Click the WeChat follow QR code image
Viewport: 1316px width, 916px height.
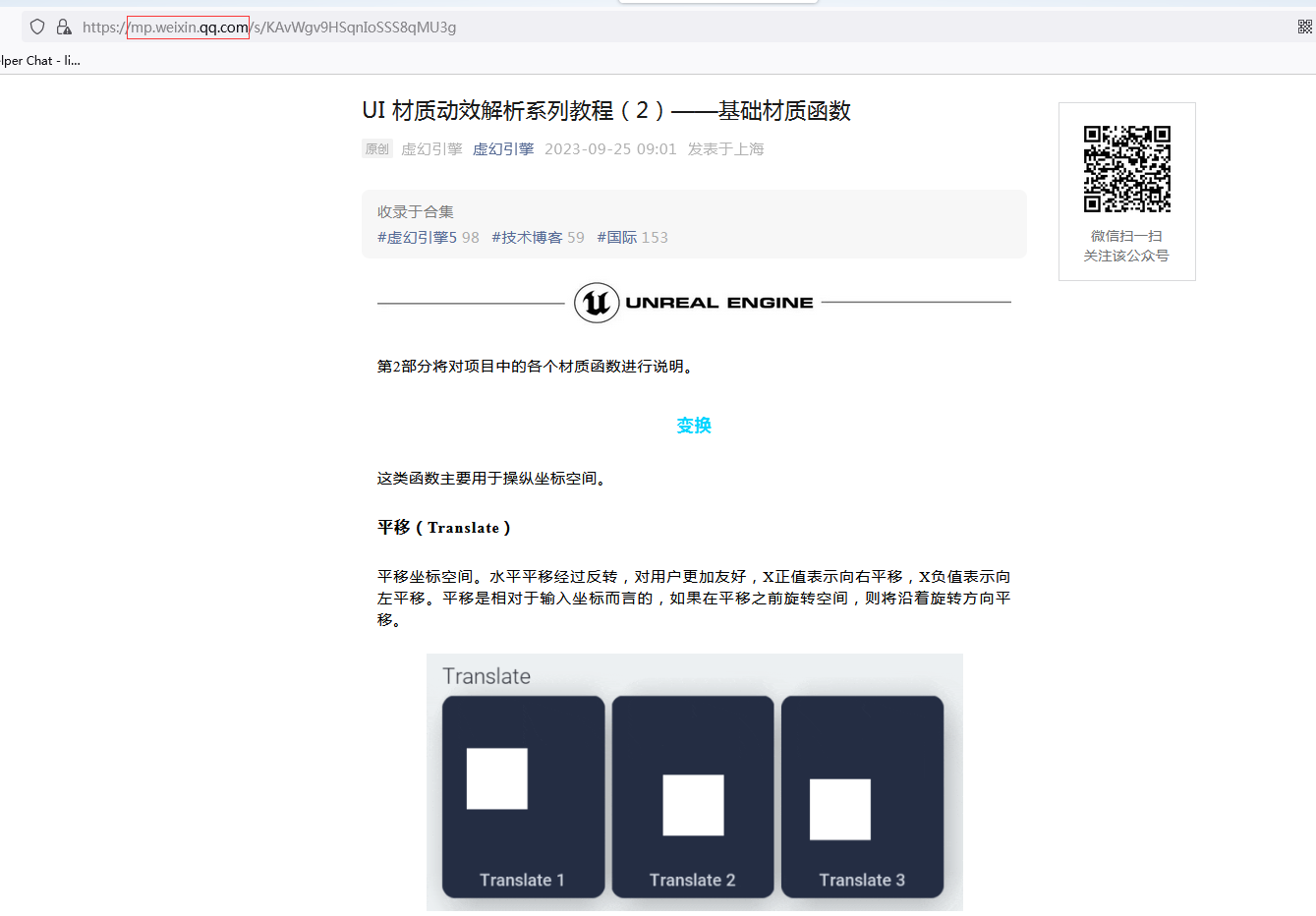tap(1126, 168)
